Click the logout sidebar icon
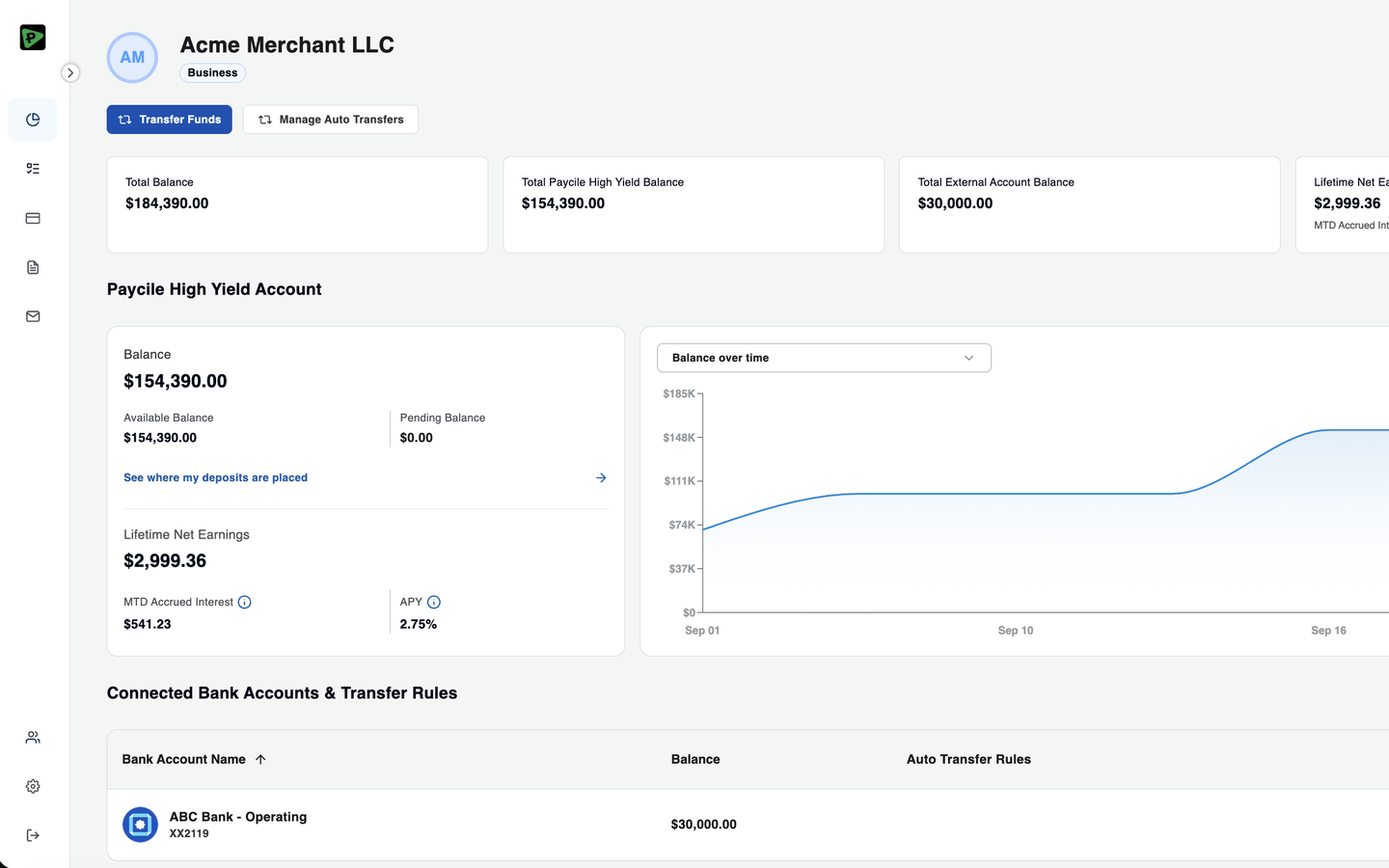 [33, 835]
